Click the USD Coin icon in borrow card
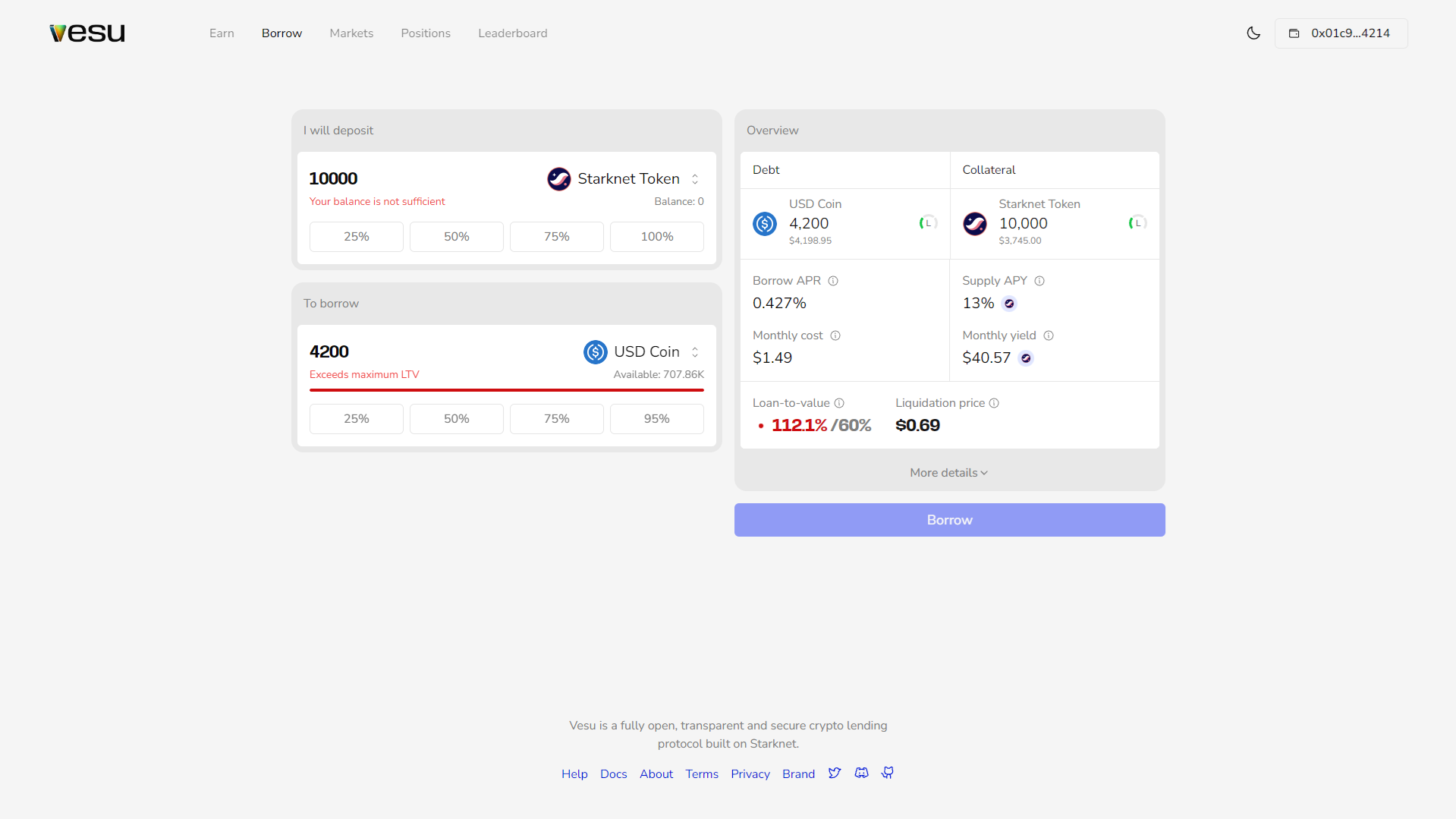Screen dimensions: 1456x819 (x=596, y=352)
